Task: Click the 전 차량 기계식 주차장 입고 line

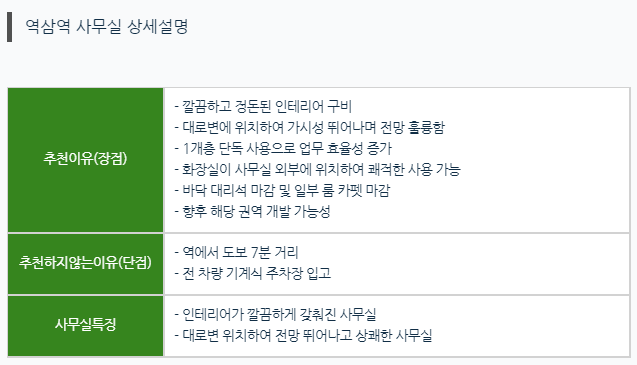Action: pos(253,273)
